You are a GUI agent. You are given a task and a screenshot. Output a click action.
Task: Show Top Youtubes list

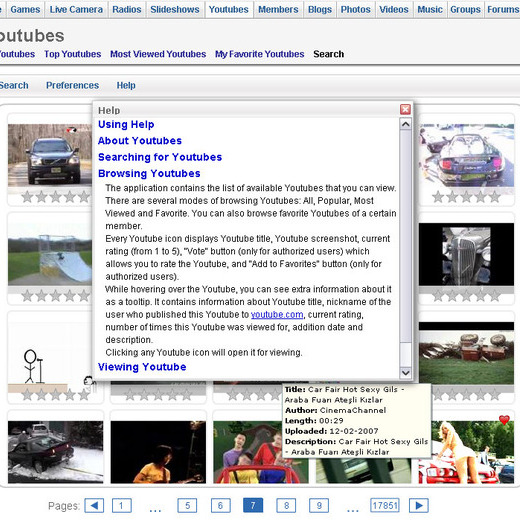click(x=73, y=54)
